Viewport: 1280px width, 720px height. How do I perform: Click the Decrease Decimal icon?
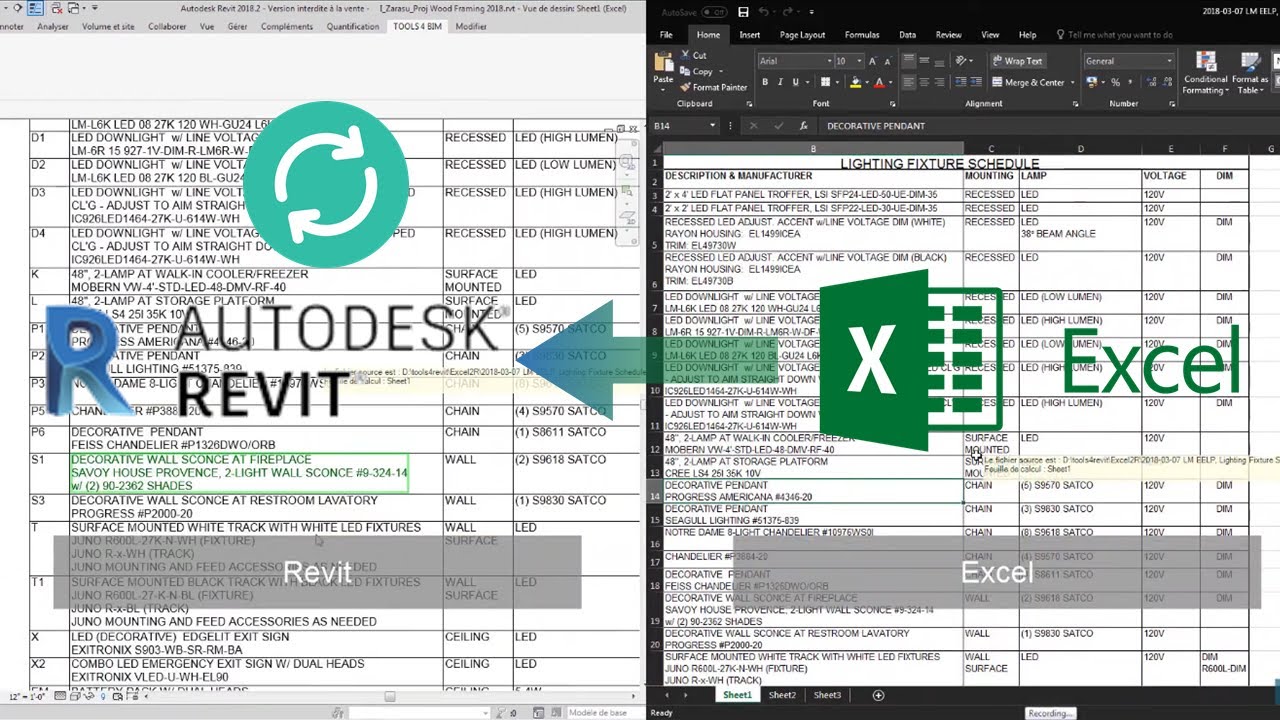click(x=1165, y=83)
